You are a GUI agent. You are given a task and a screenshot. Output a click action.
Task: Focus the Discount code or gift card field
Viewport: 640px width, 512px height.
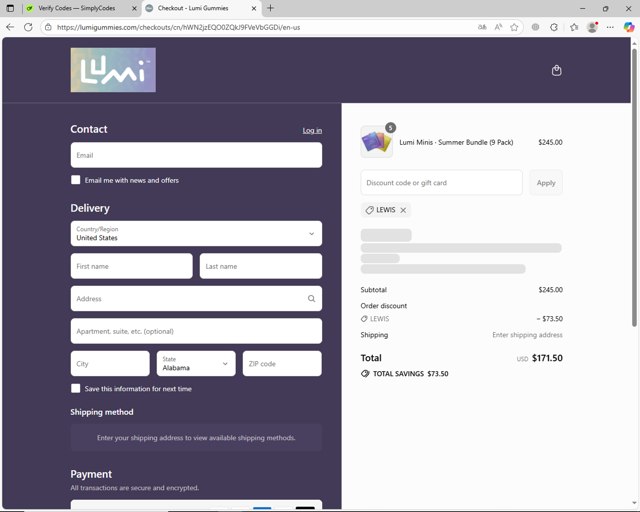[x=442, y=183]
